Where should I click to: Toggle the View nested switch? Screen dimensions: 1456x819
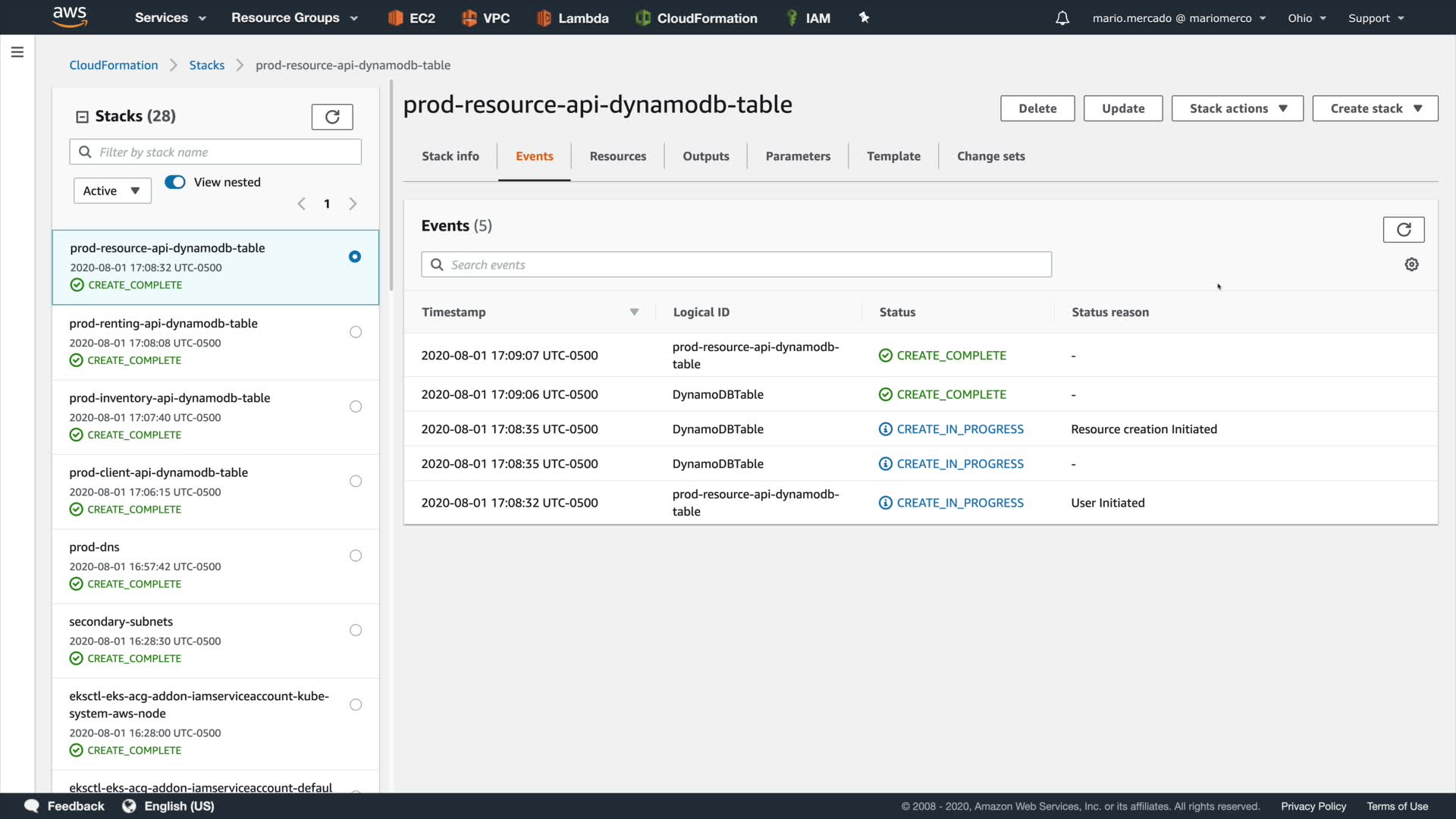tap(175, 182)
